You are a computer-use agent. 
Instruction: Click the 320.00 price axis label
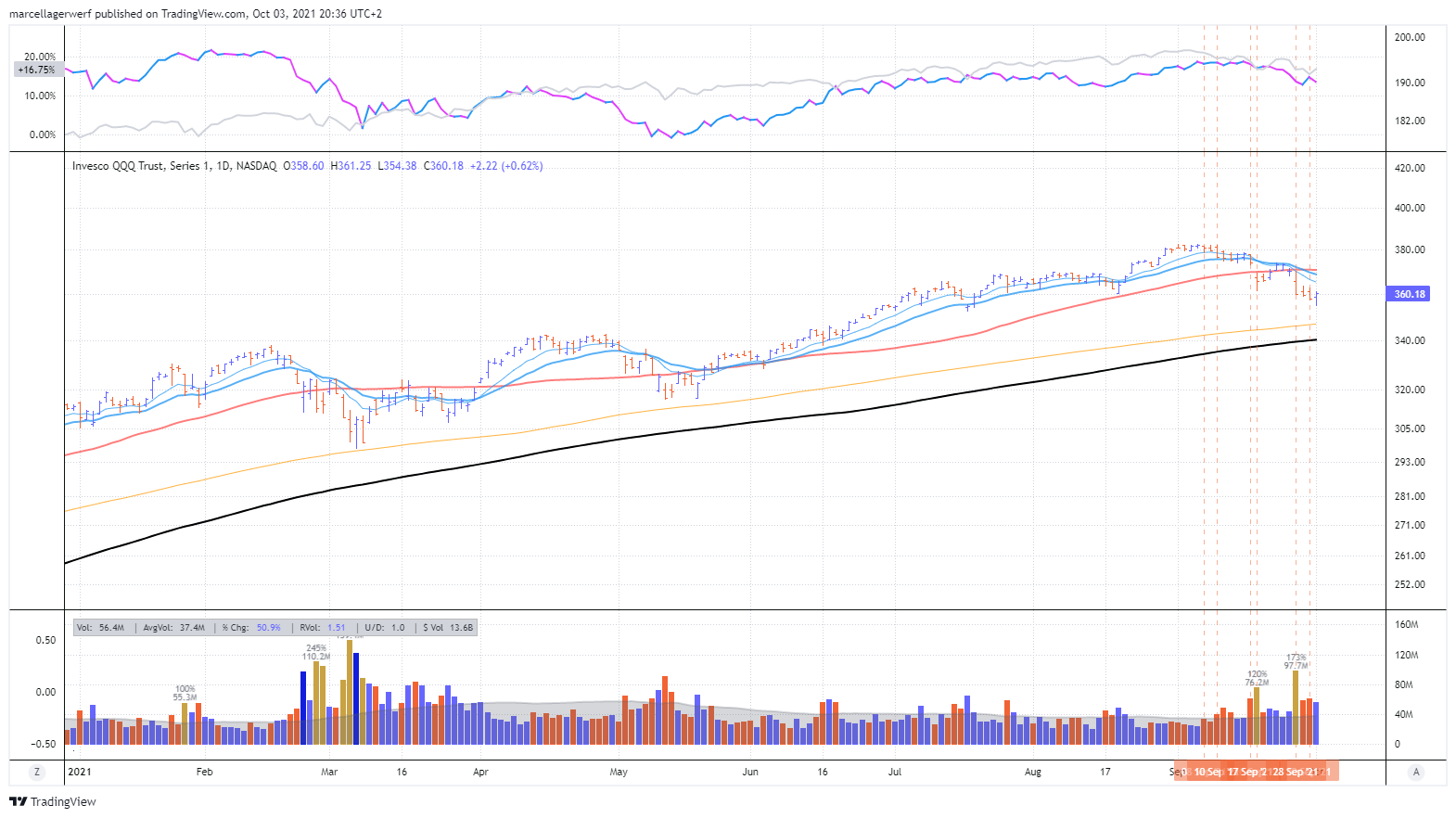click(x=1410, y=390)
